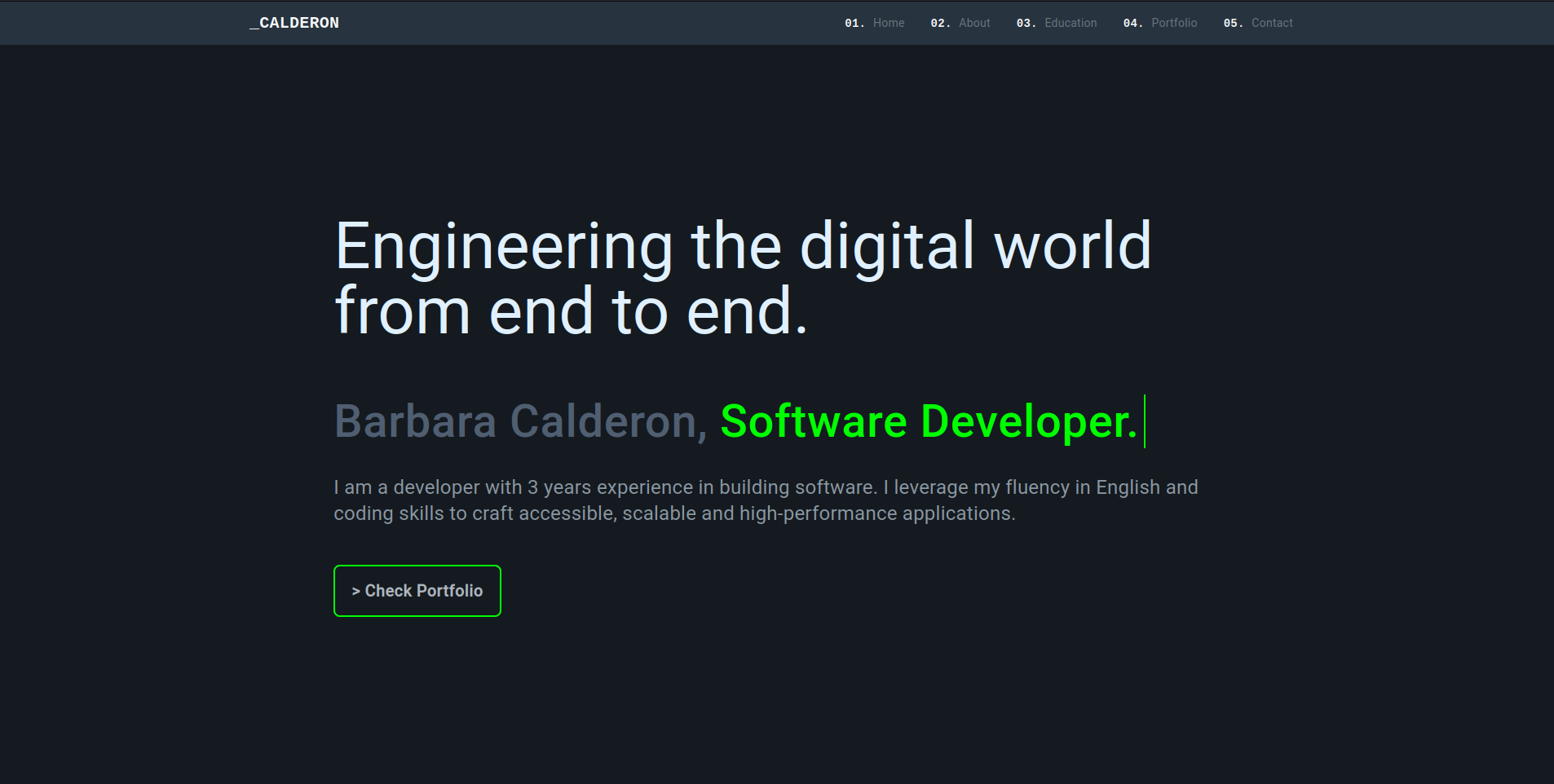Click the '>' arrow in Check Portfolio button
Screen dimensions: 1554x784
point(356,592)
